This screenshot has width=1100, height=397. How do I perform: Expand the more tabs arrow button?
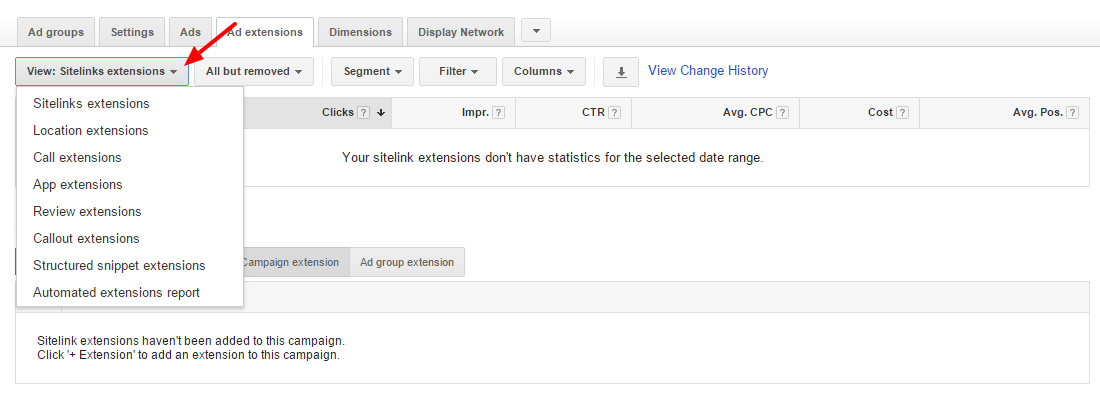536,31
